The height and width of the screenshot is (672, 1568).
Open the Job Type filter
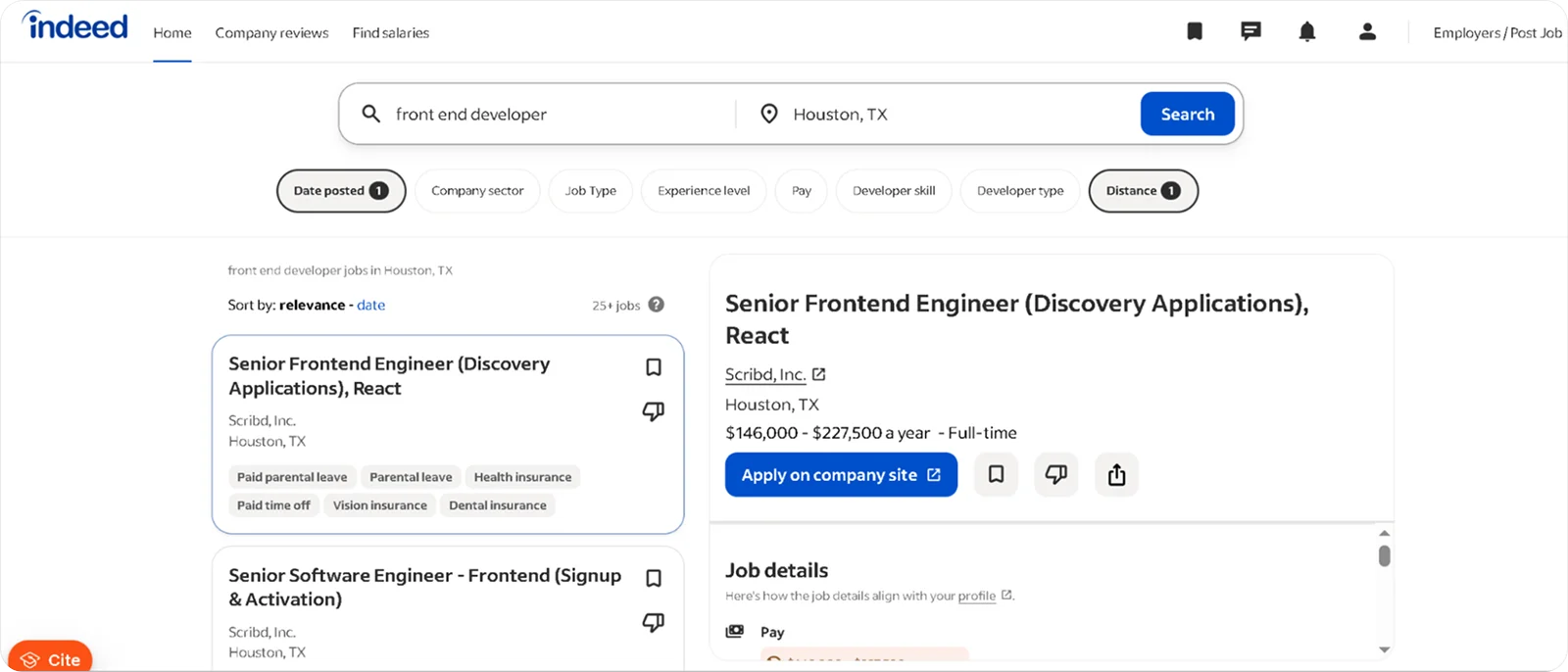(x=591, y=191)
